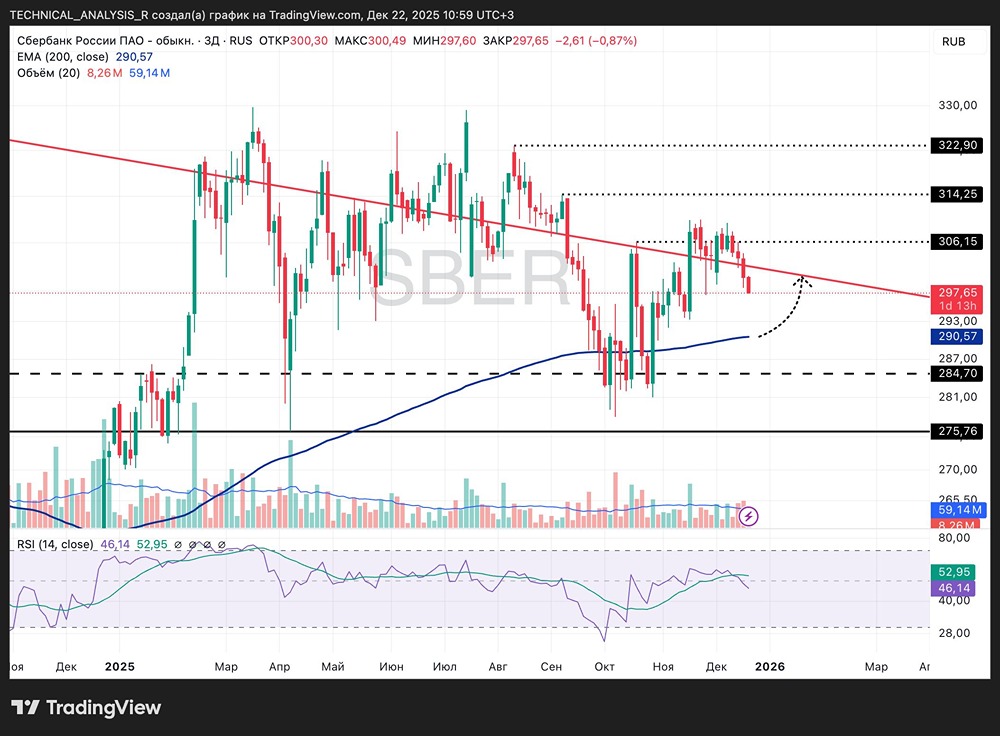Screen dimensions: 1000x736
Task: Click the 59,14 M volume axis label
Action: pyautogui.click(x=959, y=510)
